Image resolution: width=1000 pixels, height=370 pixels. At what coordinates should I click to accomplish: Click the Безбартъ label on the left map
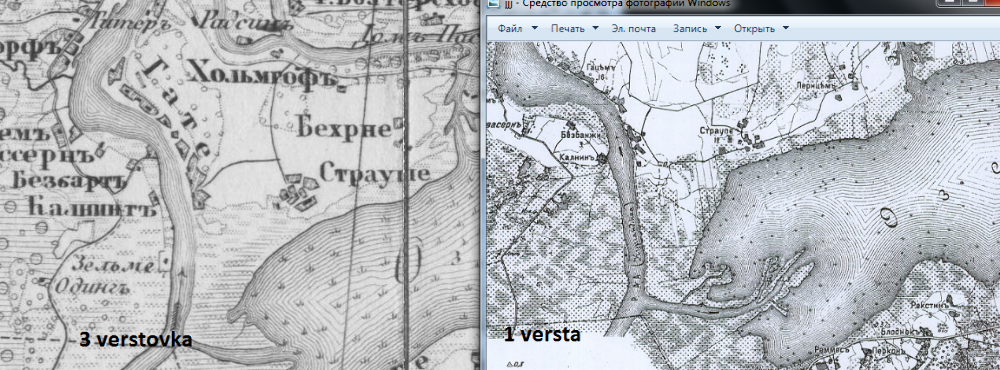(67, 181)
